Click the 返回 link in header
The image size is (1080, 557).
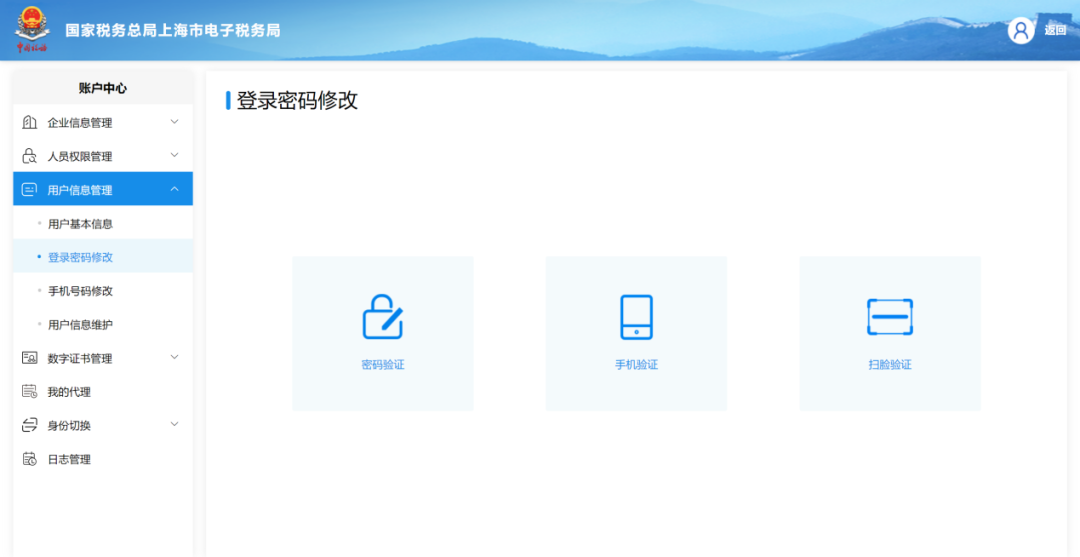1055,30
